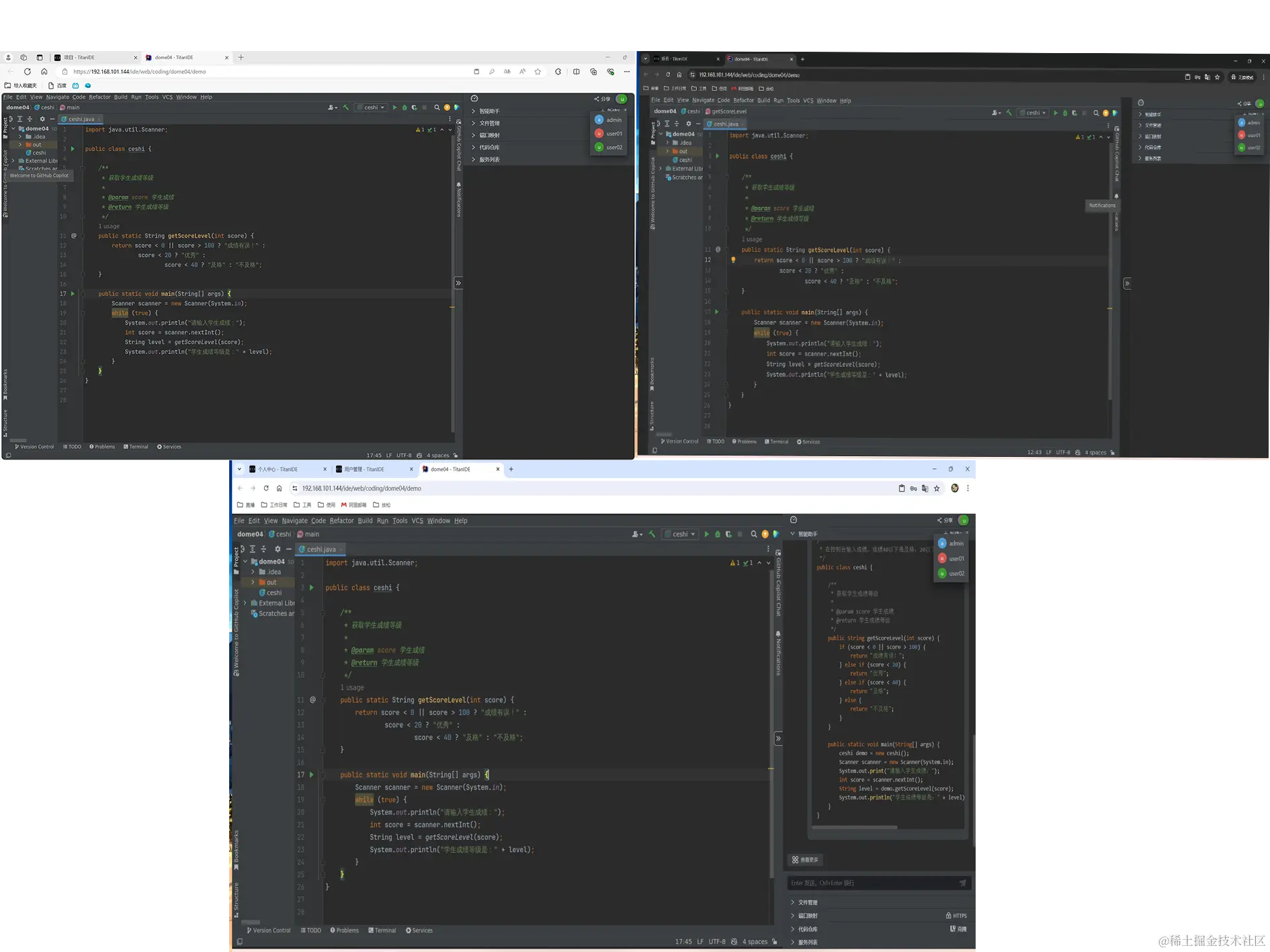Expand 端口映射 section in bottom right panel

(x=792, y=916)
